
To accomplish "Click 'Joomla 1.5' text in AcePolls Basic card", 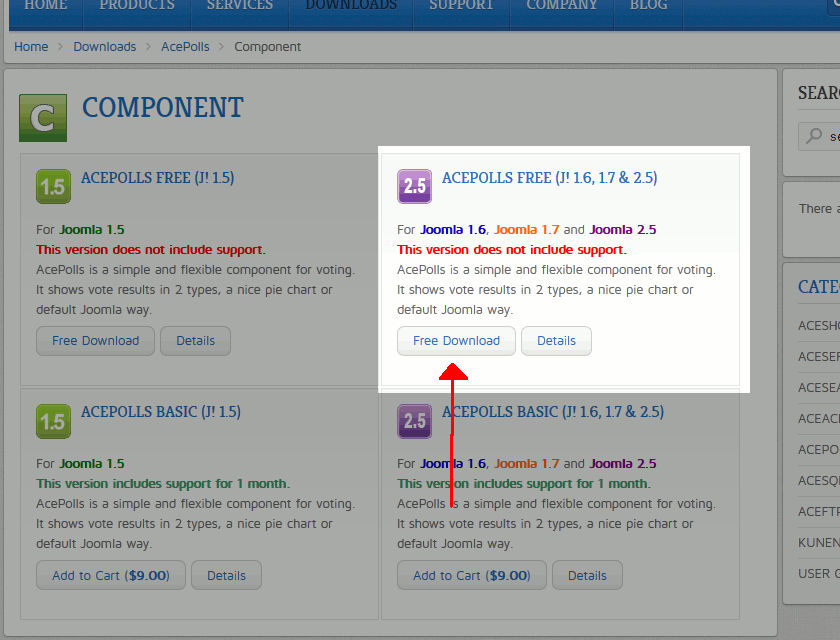I will click(x=92, y=464).
